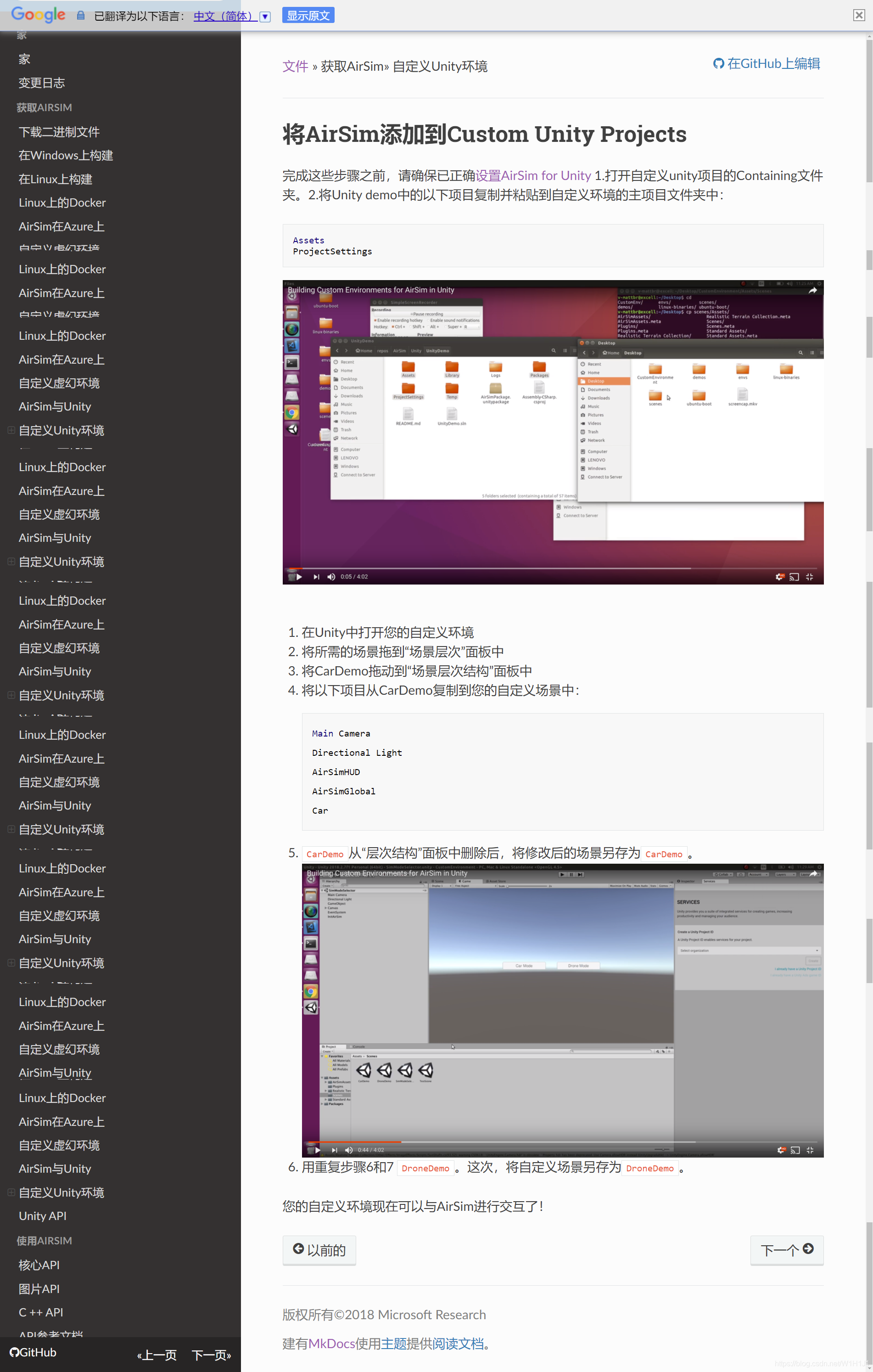Open the 中文（简体）language link
The width and height of the screenshot is (873, 1372).
point(225,16)
